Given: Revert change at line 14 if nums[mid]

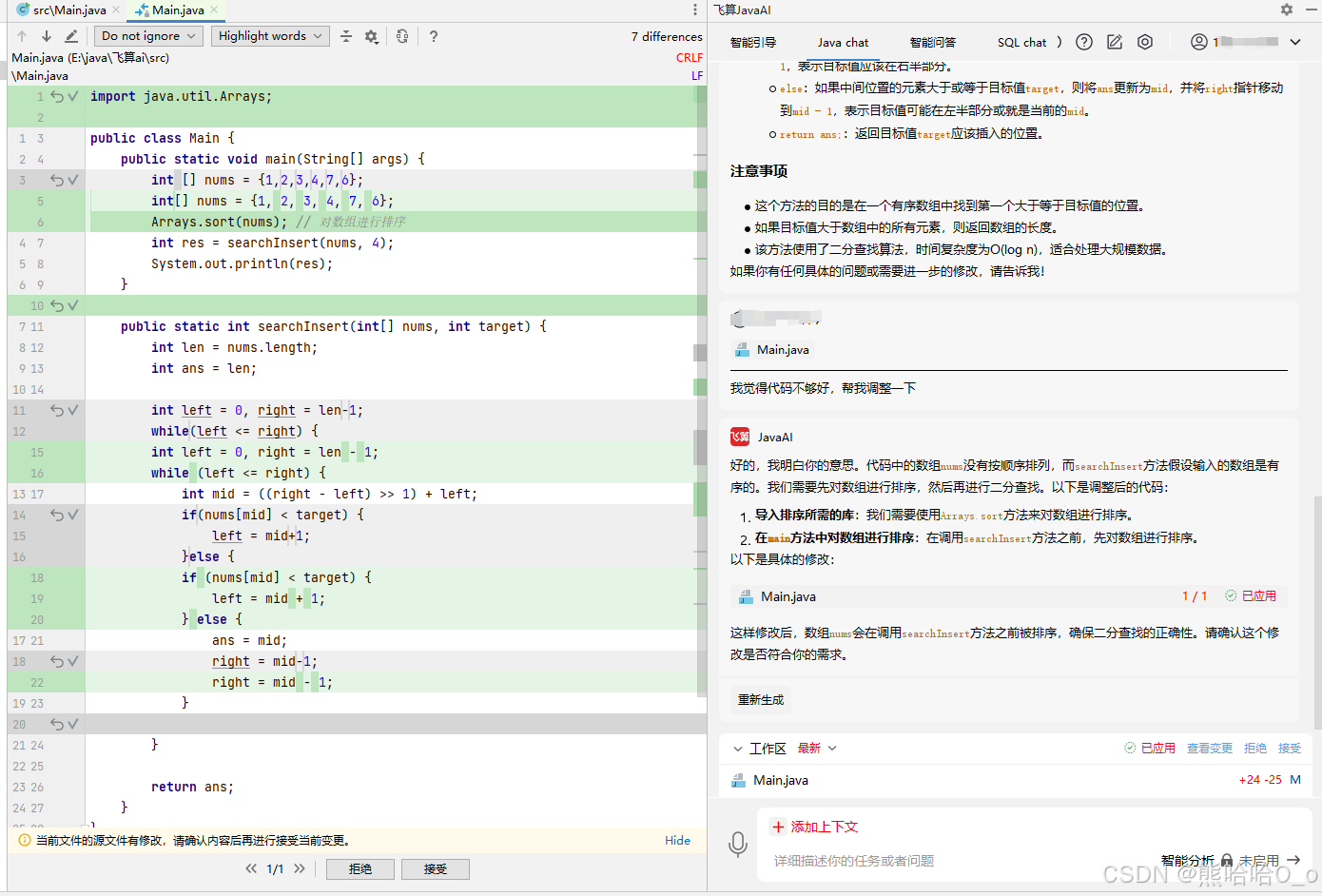Looking at the screenshot, I should click(57, 515).
